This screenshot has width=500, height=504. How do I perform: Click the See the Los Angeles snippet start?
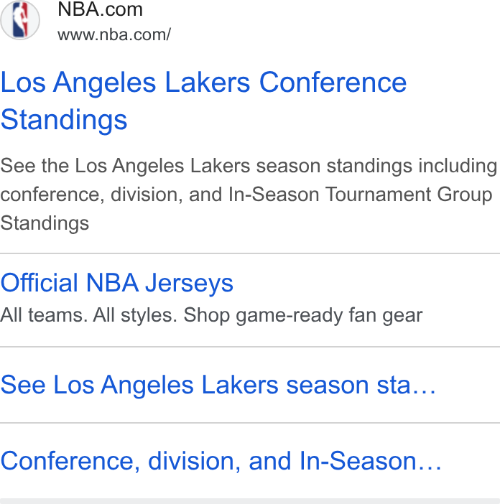(92, 166)
